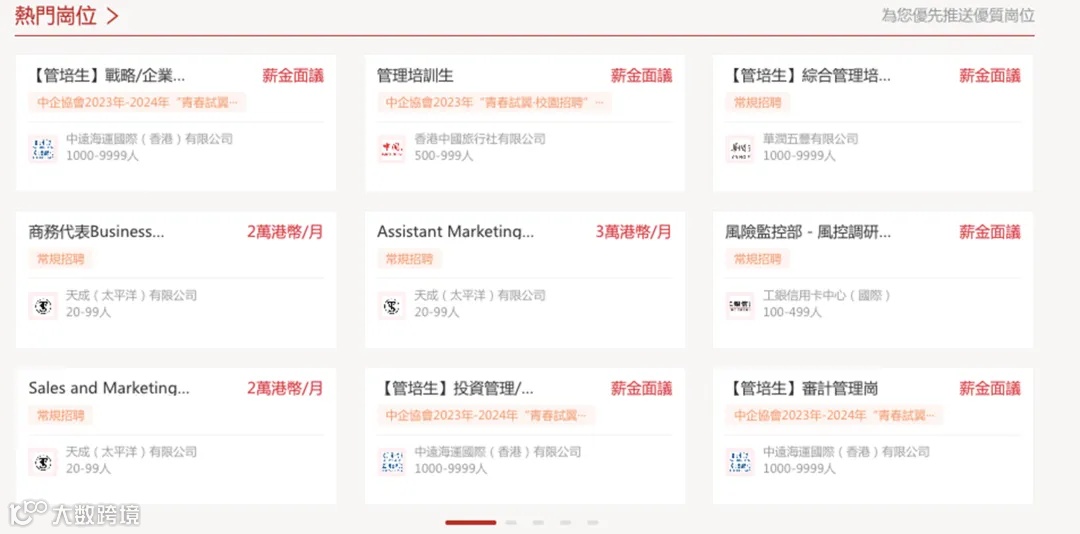Image resolution: width=1080 pixels, height=534 pixels.
Task: Click 中企協會 tag under 【管培生】投資管理
Action: 486,415
